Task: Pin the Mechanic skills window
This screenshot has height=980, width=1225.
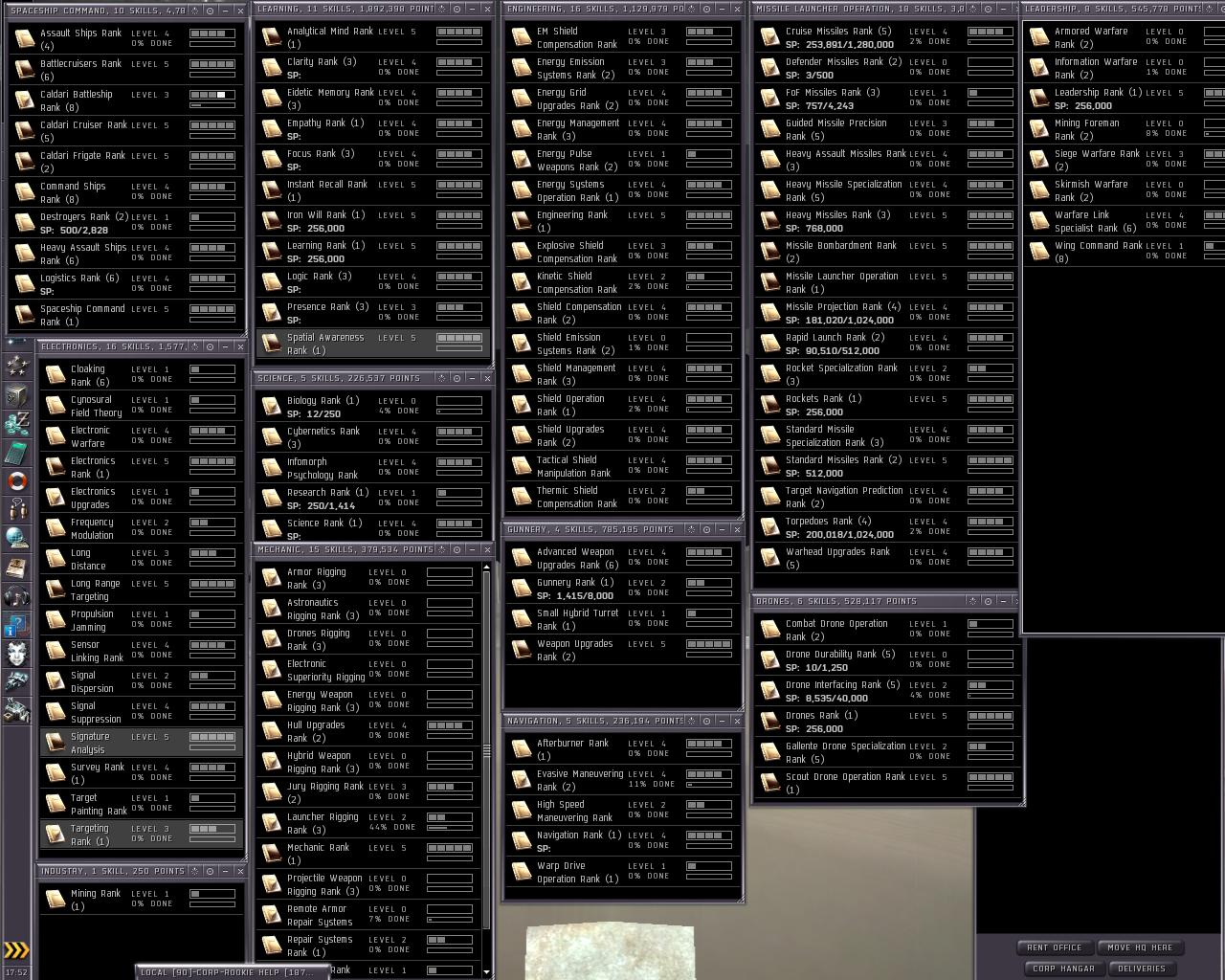Action: [x=441, y=549]
